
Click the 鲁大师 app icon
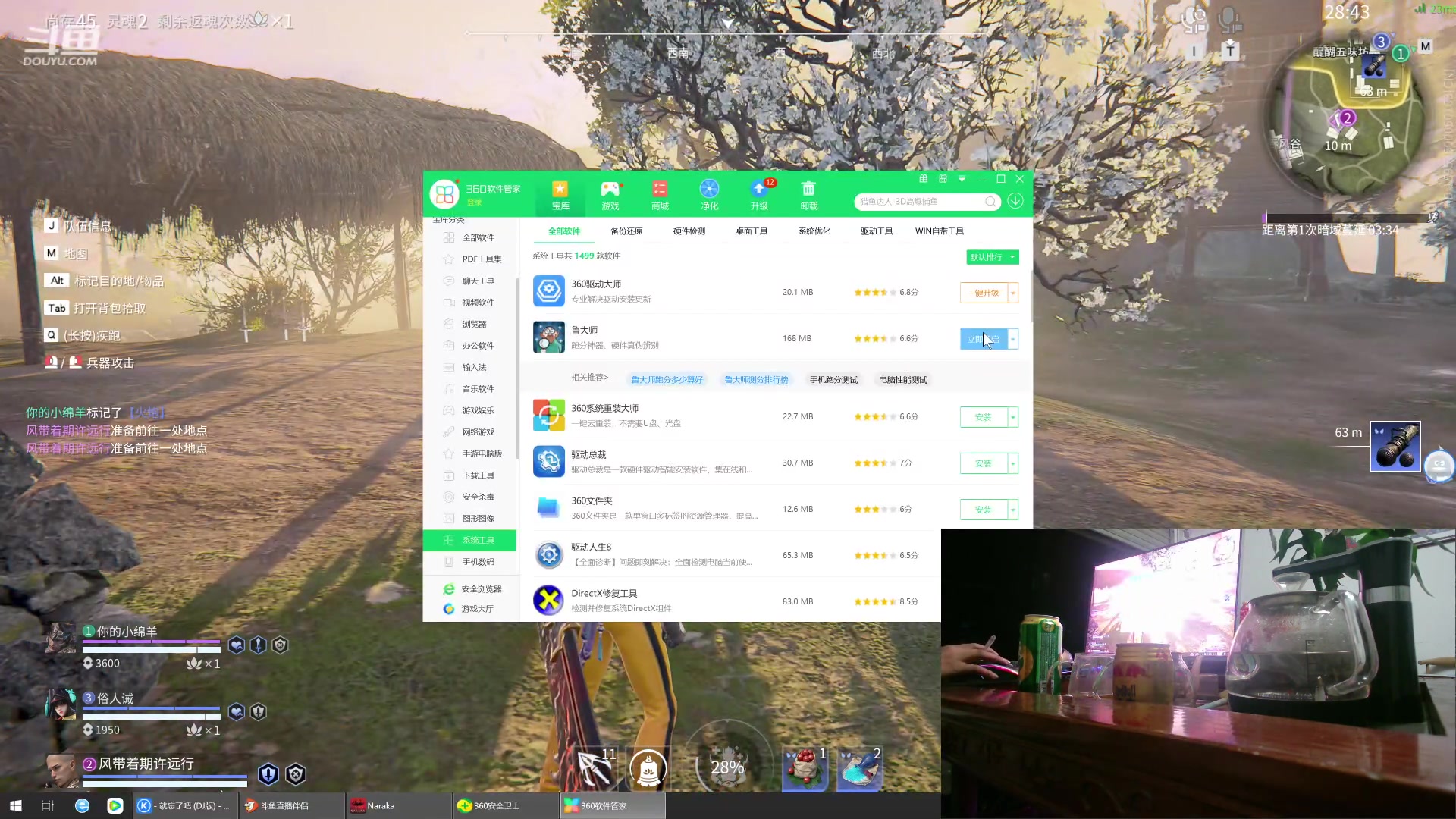coord(548,337)
